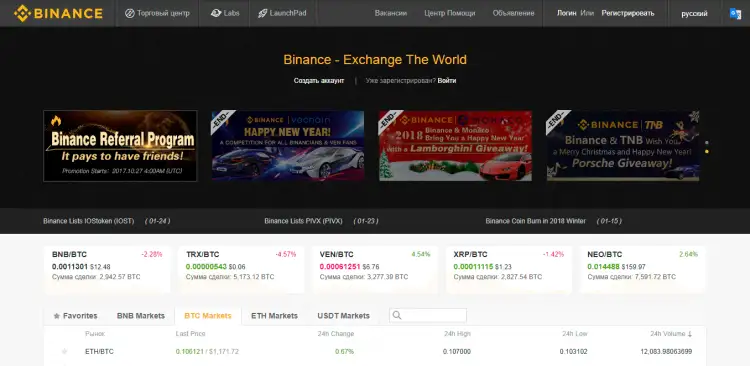Sort by the Рынок column header
The width and height of the screenshot is (750, 366).
click(x=95, y=334)
